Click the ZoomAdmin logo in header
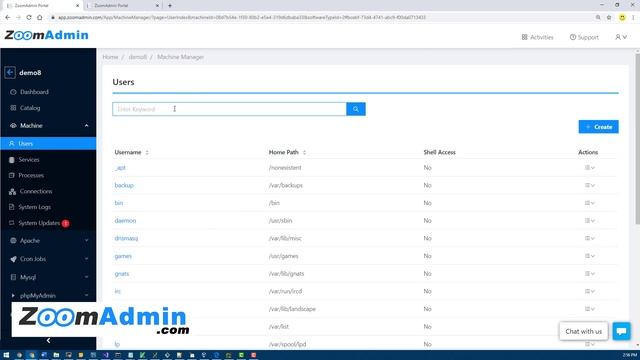The width and height of the screenshot is (640, 360). pyautogui.click(x=47, y=35)
